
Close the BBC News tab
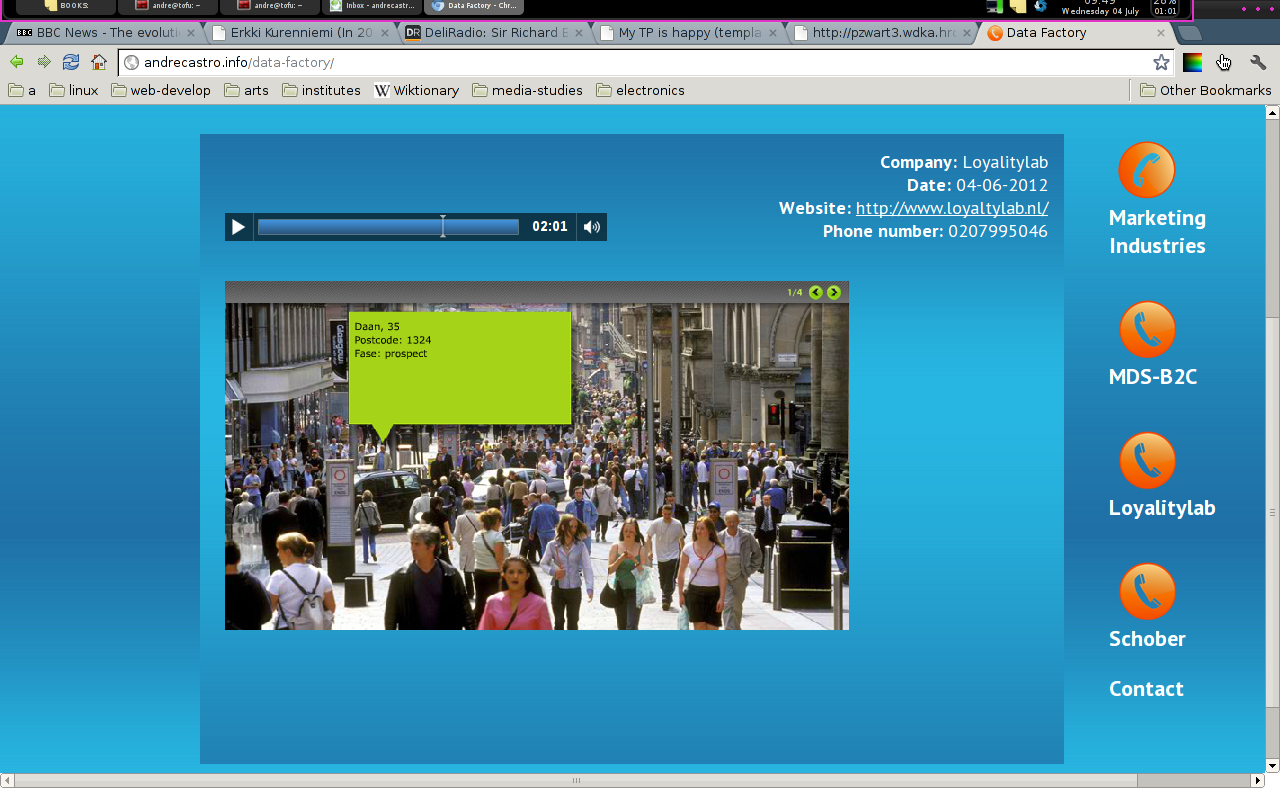[191, 33]
